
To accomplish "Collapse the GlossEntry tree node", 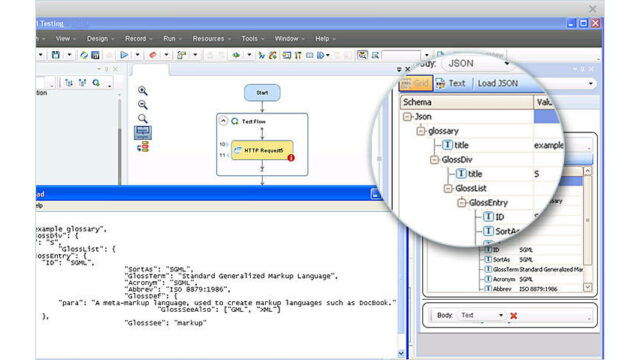I will 461,202.
